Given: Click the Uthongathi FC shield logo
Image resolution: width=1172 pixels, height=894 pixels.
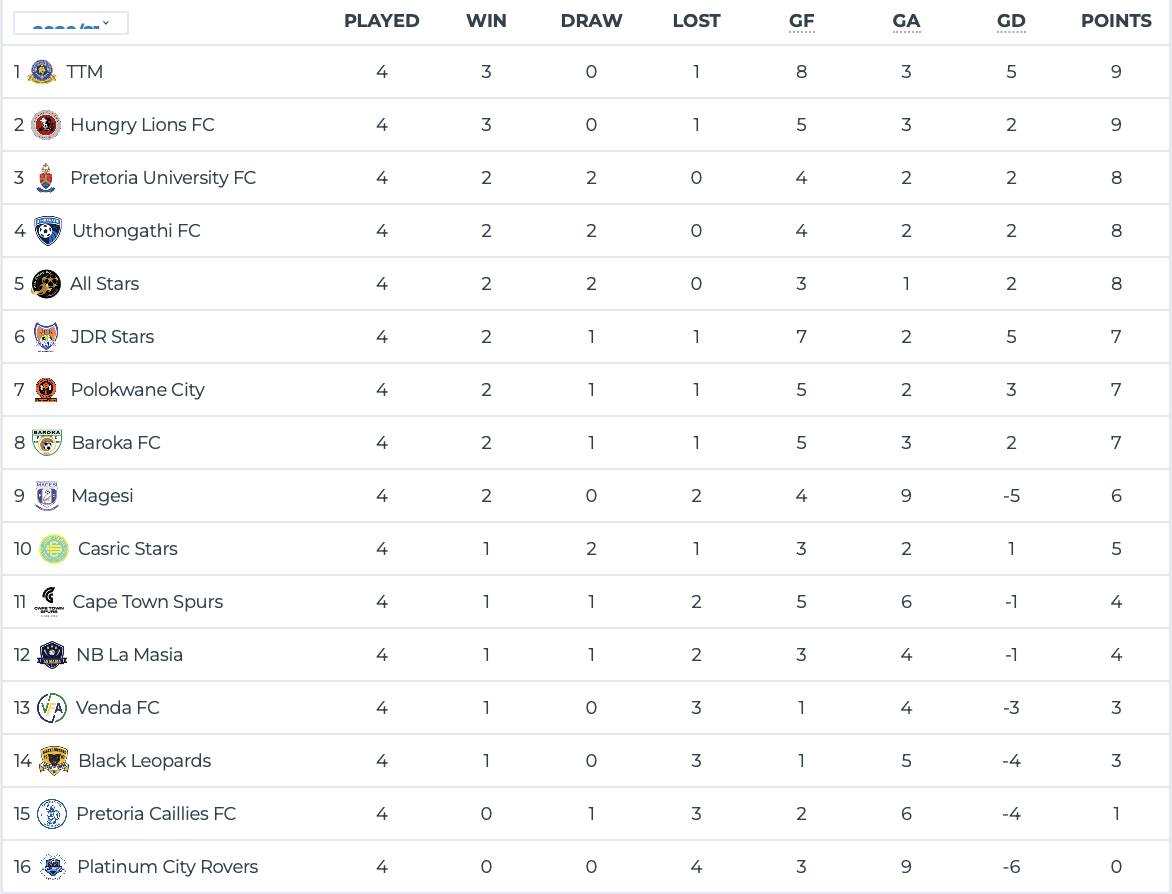Looking at the screenshot, I should (x=47, y=231).
